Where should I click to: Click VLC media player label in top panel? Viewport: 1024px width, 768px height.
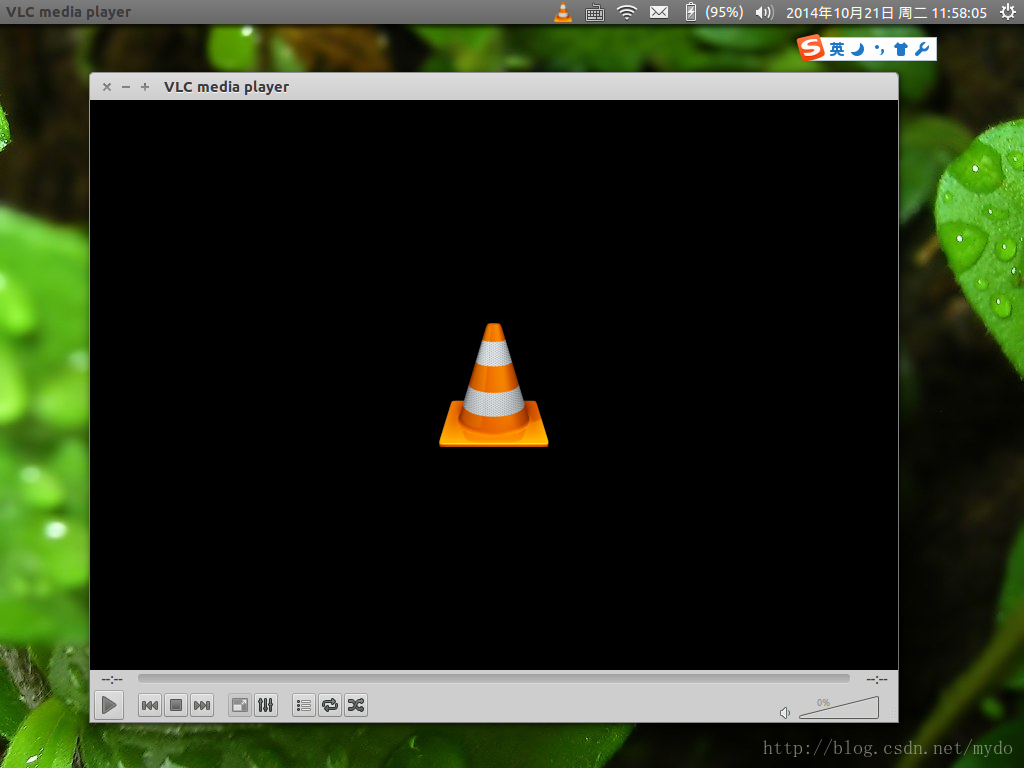coord(69,12)
